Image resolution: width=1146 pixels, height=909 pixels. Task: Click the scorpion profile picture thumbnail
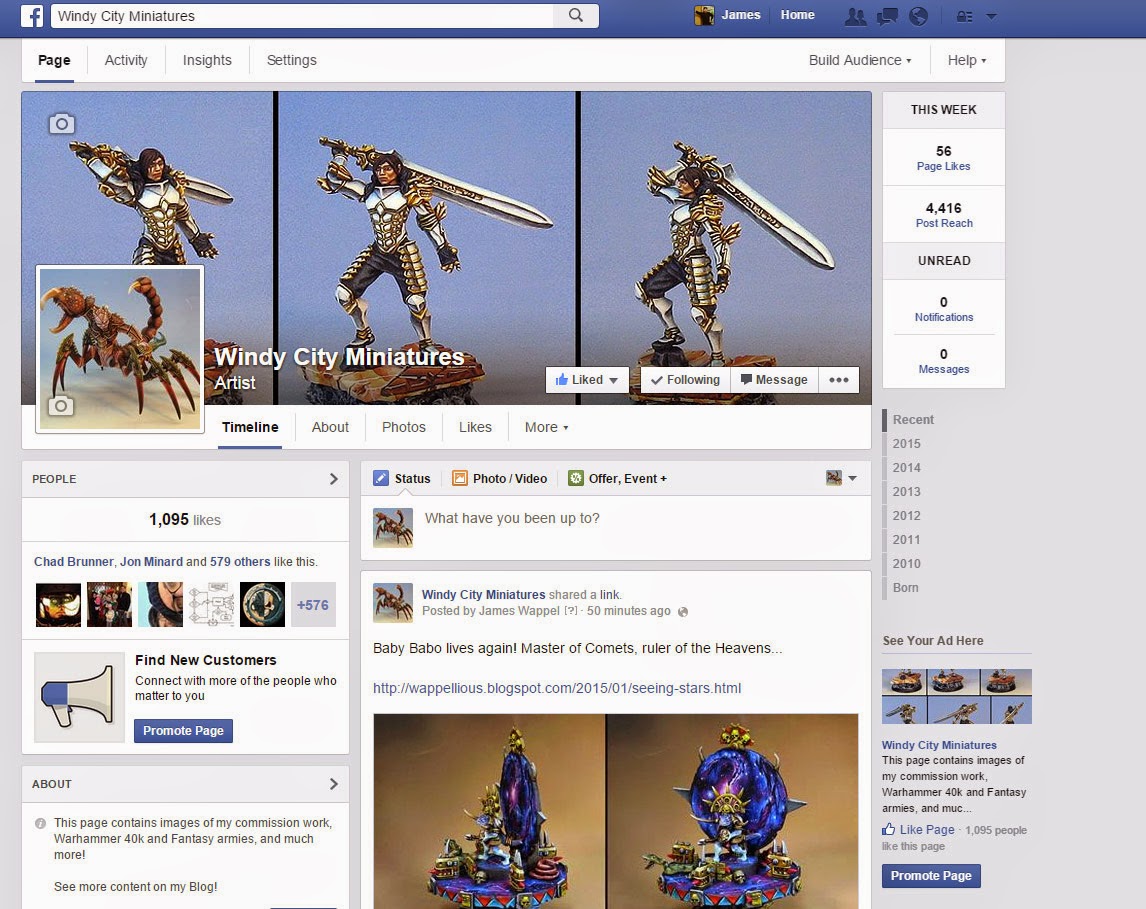click(119, 349)
